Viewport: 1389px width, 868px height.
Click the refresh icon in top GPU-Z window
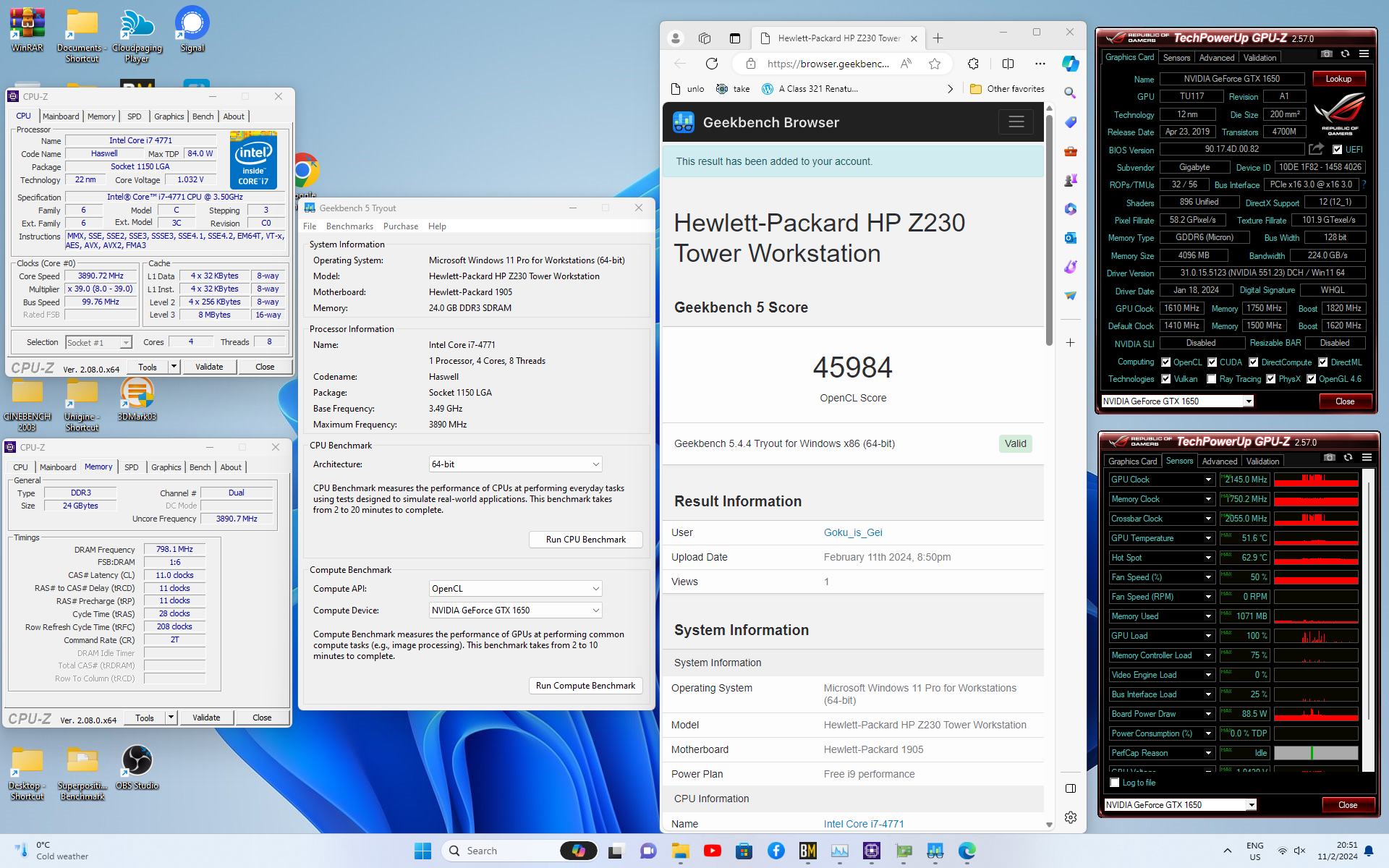click(x=1345, y=54)
